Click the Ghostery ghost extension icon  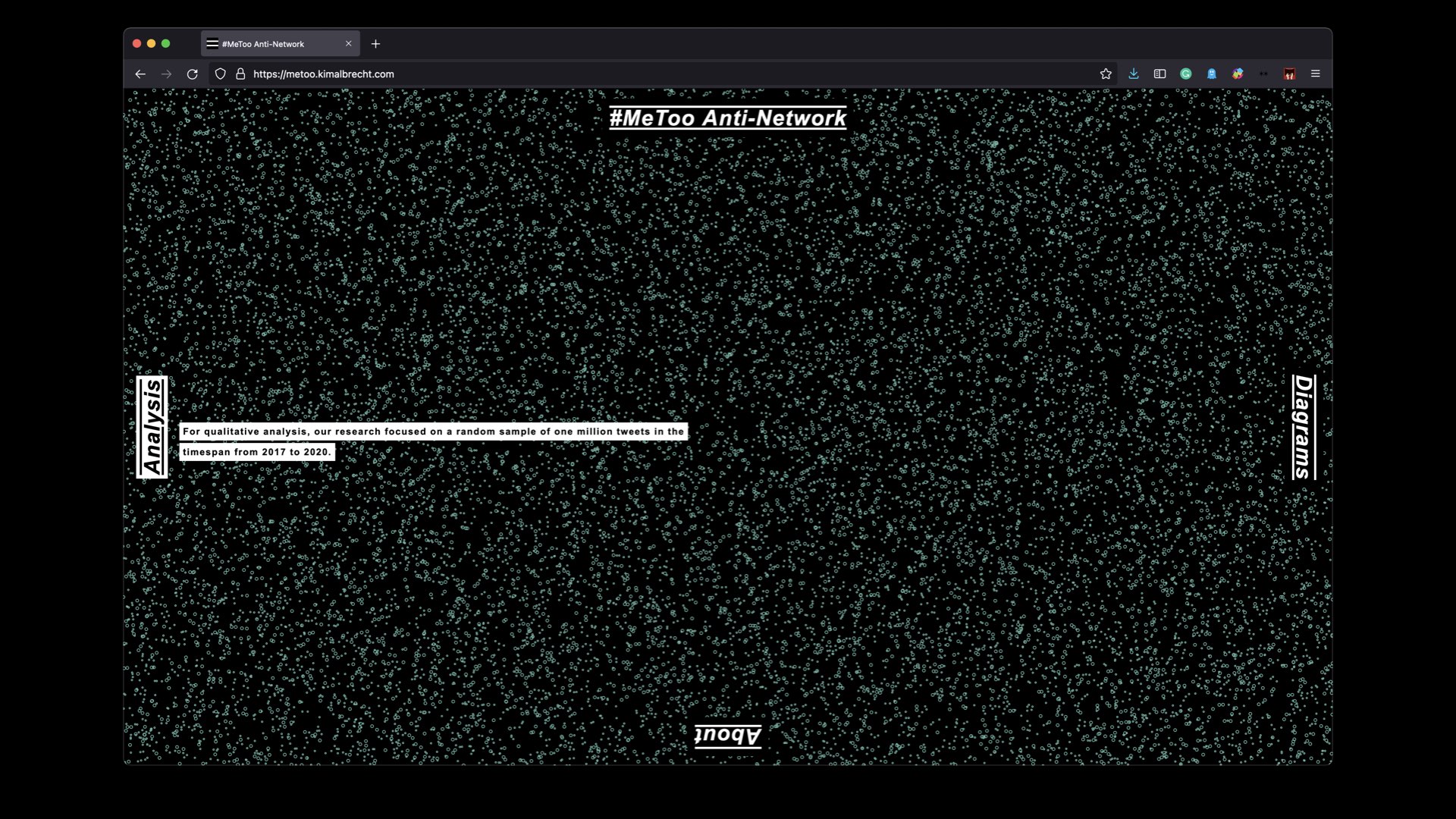[x=1211, y=74]
